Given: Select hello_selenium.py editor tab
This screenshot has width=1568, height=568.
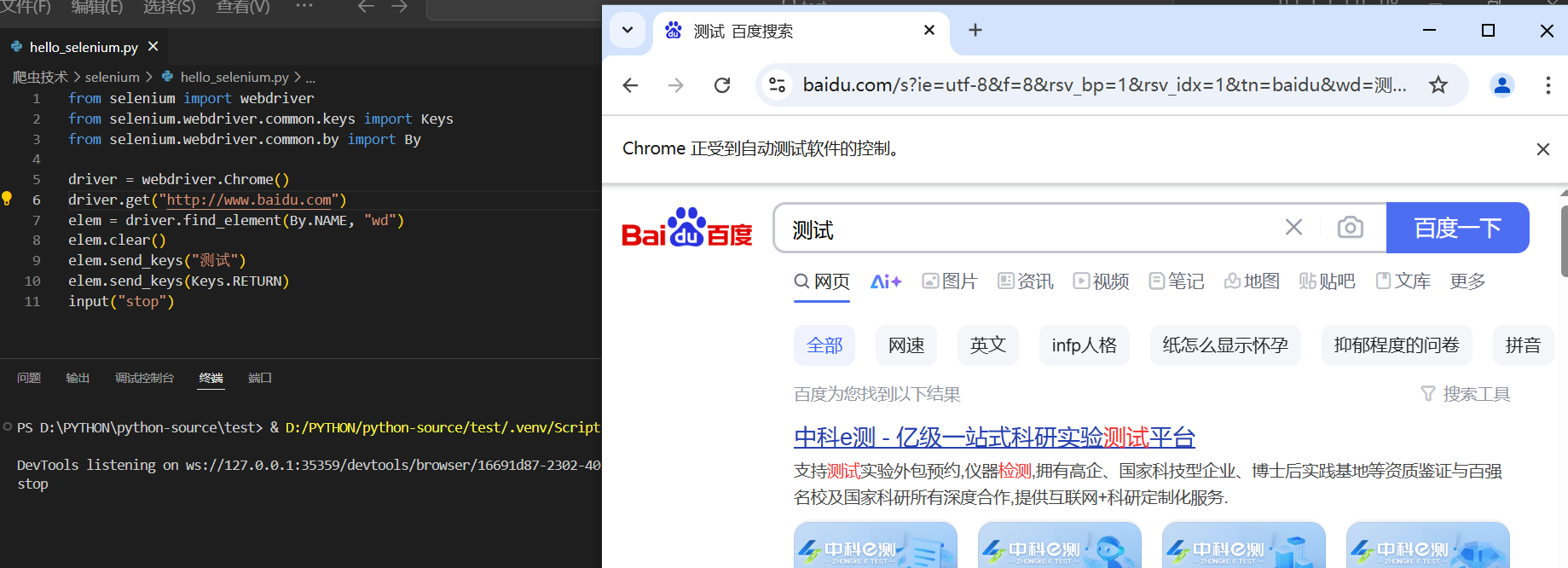Looking at the screenshot, I should (84, 47).
